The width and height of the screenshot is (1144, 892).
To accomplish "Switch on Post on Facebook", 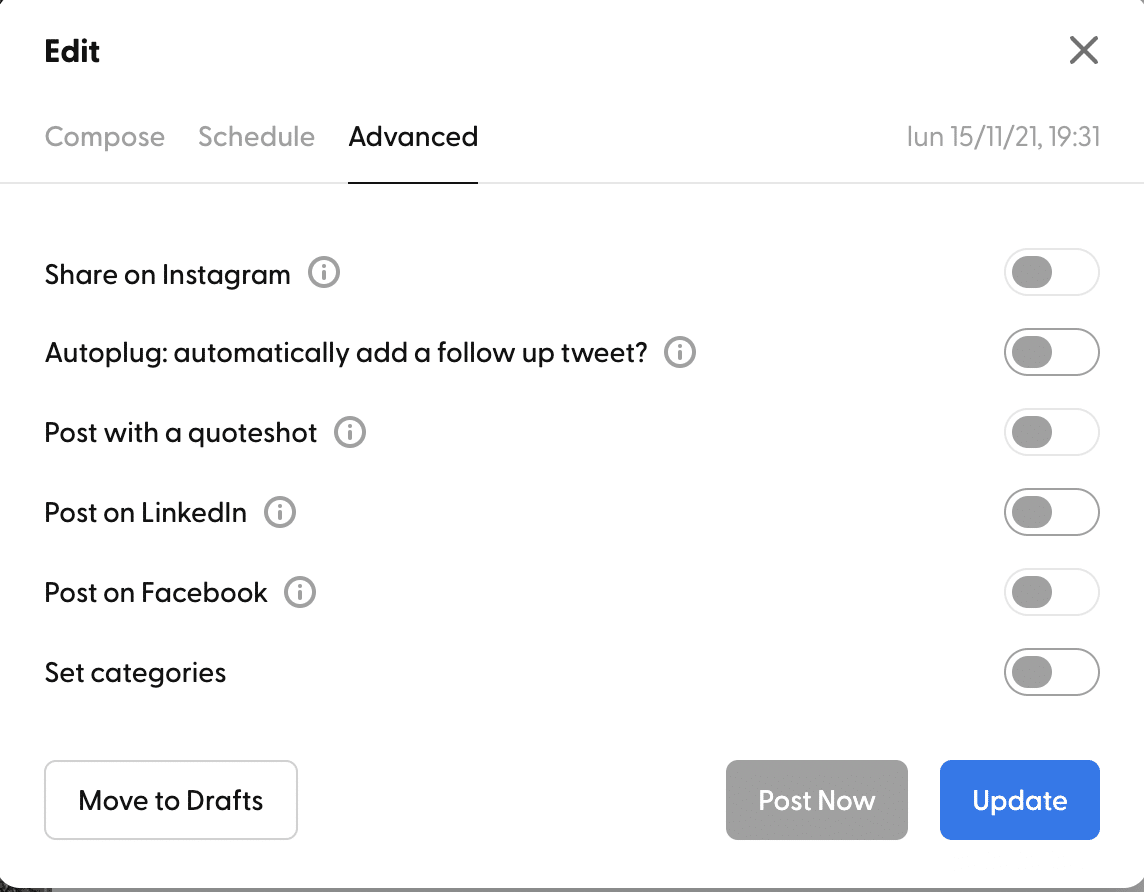I will click(1051, 592).
